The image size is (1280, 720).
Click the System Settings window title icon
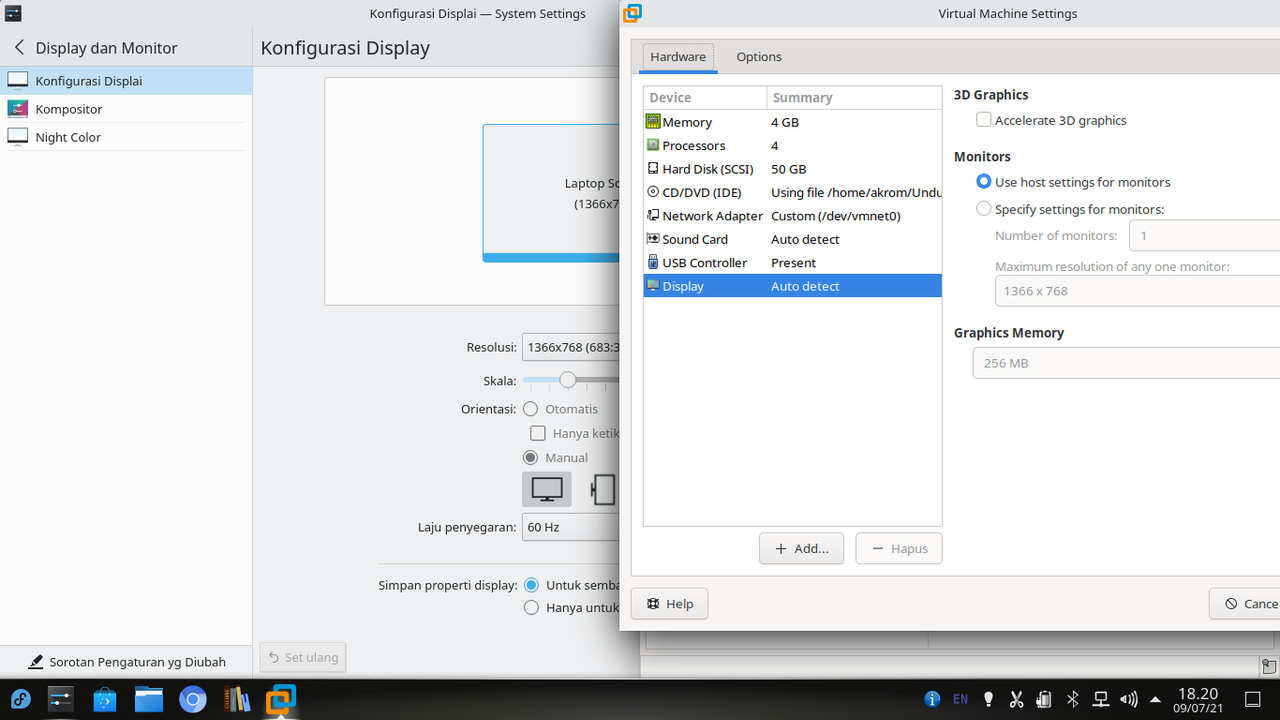coord(12,13)
